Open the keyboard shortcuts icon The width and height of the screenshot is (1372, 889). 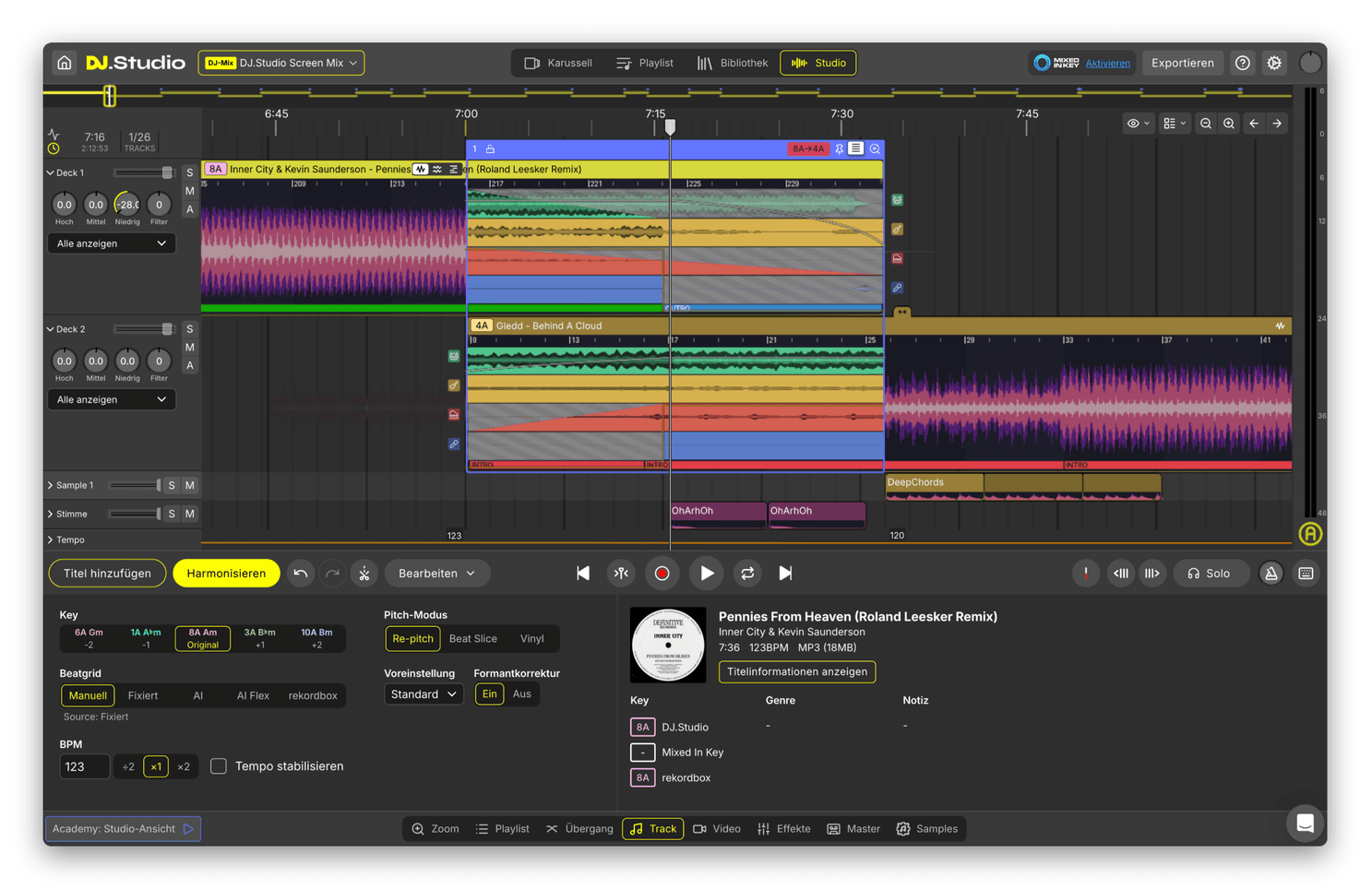tap(1306, 574)
